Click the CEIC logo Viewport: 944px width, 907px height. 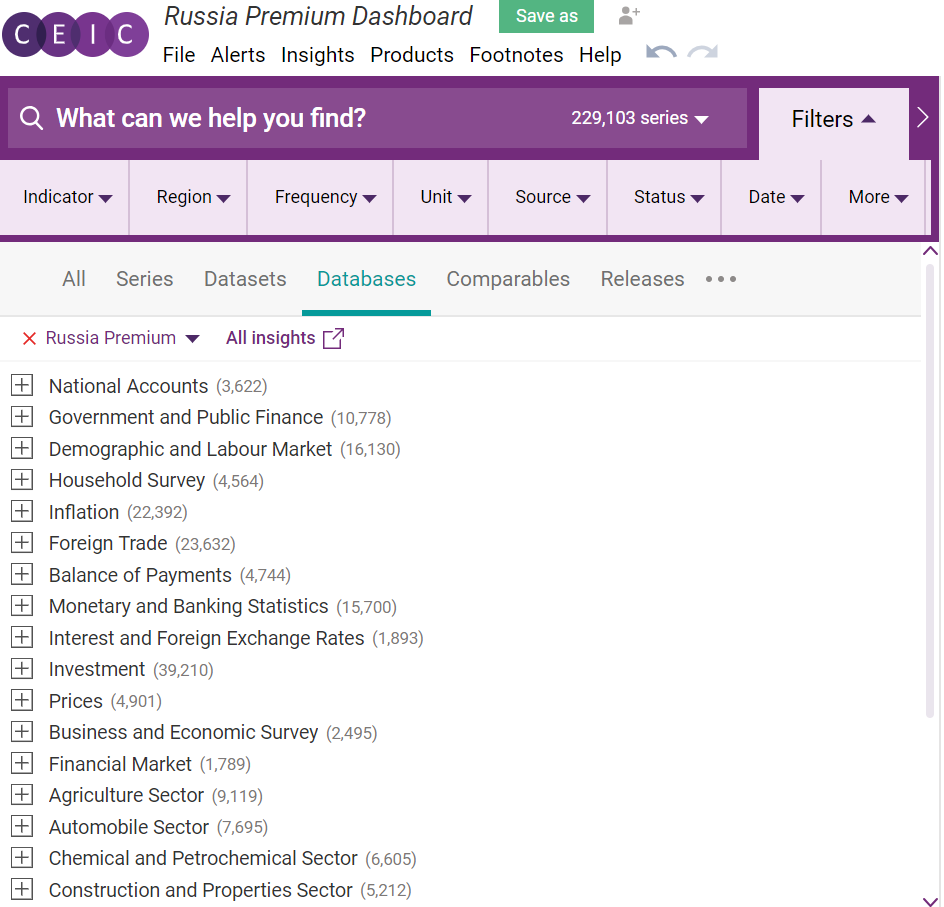tap(75, 34)
